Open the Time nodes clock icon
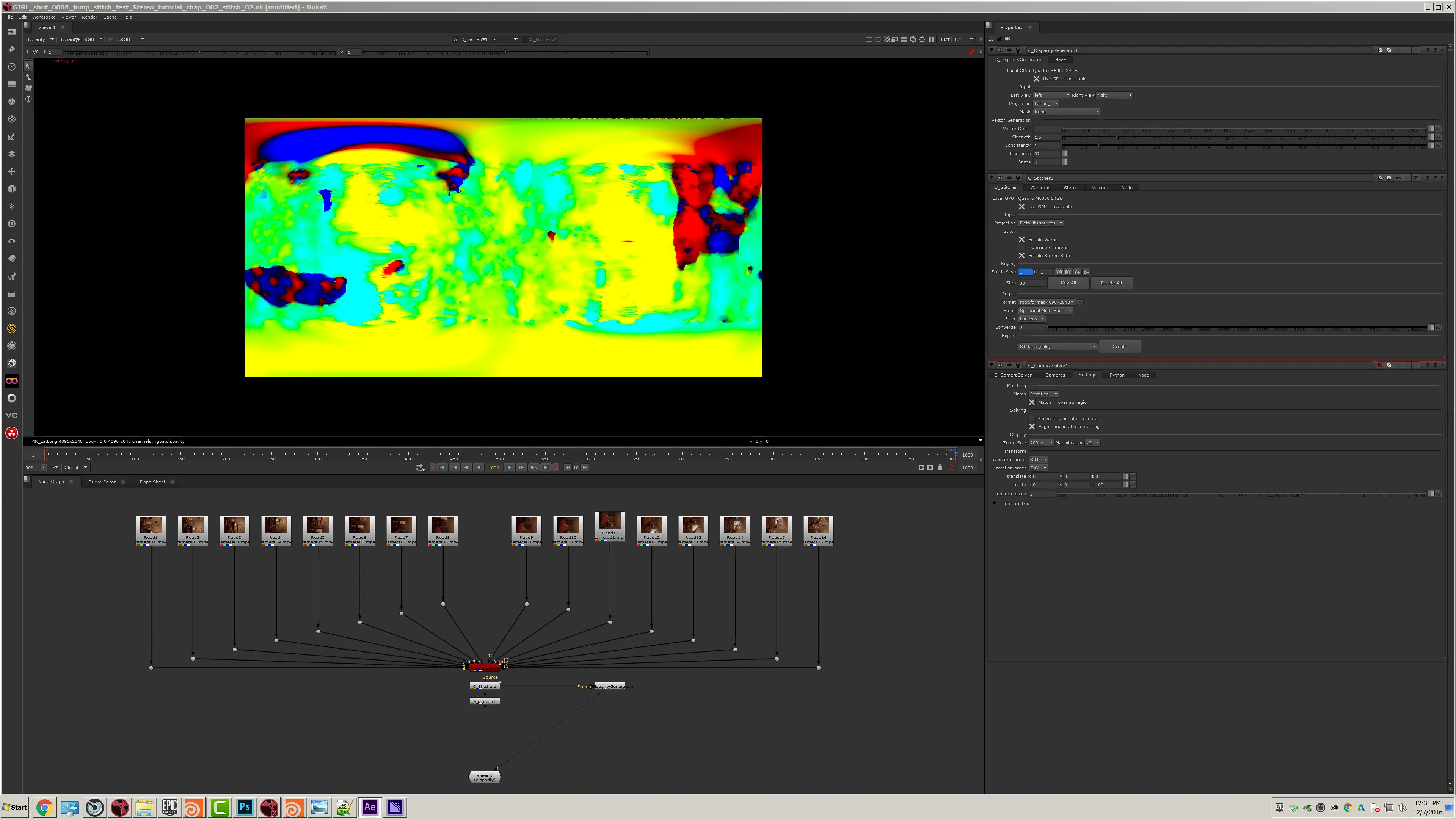The height and width of the screenshot is (819, 1456). point(11,67)
